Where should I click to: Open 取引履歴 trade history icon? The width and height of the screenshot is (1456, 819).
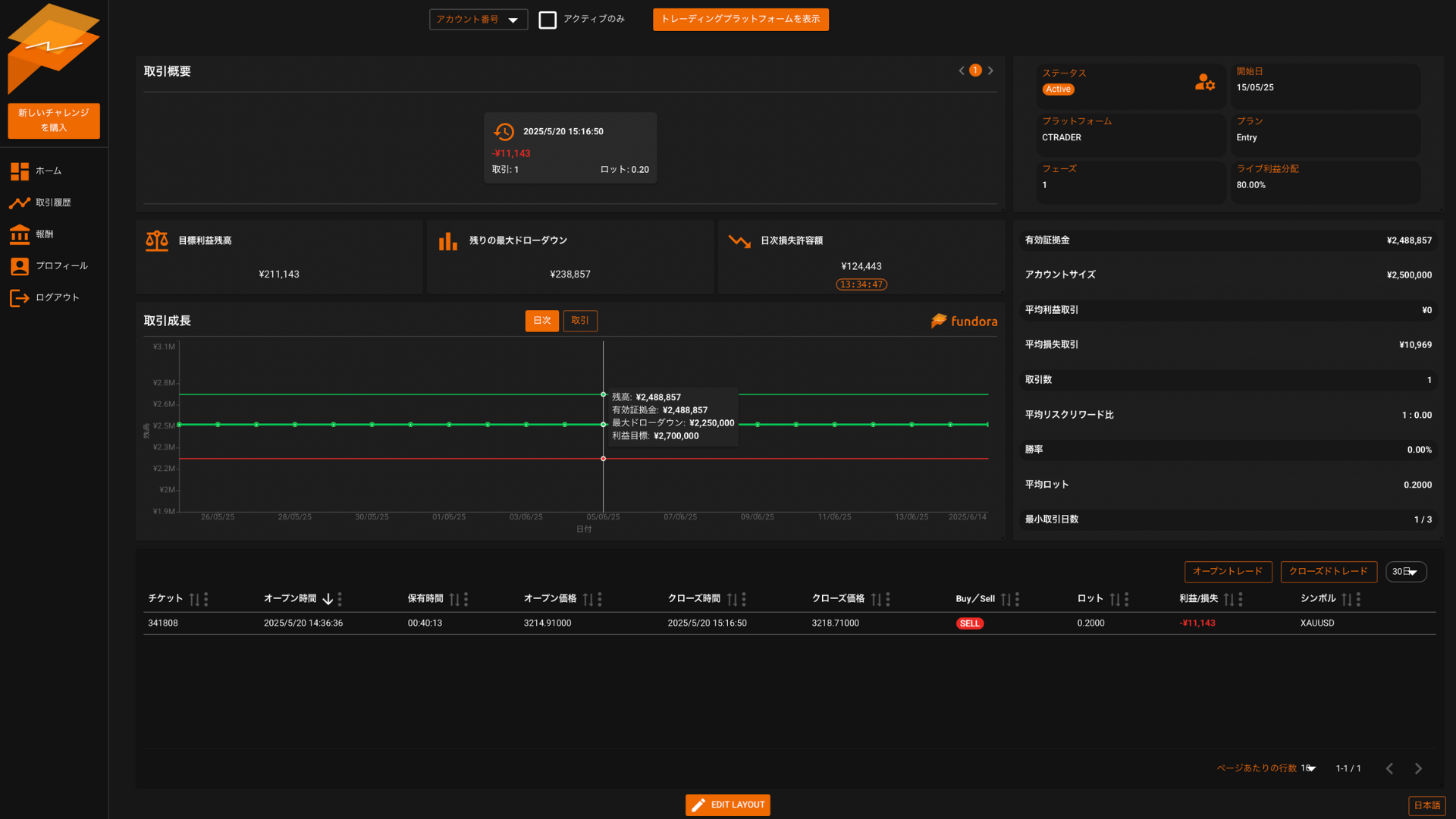20,202
